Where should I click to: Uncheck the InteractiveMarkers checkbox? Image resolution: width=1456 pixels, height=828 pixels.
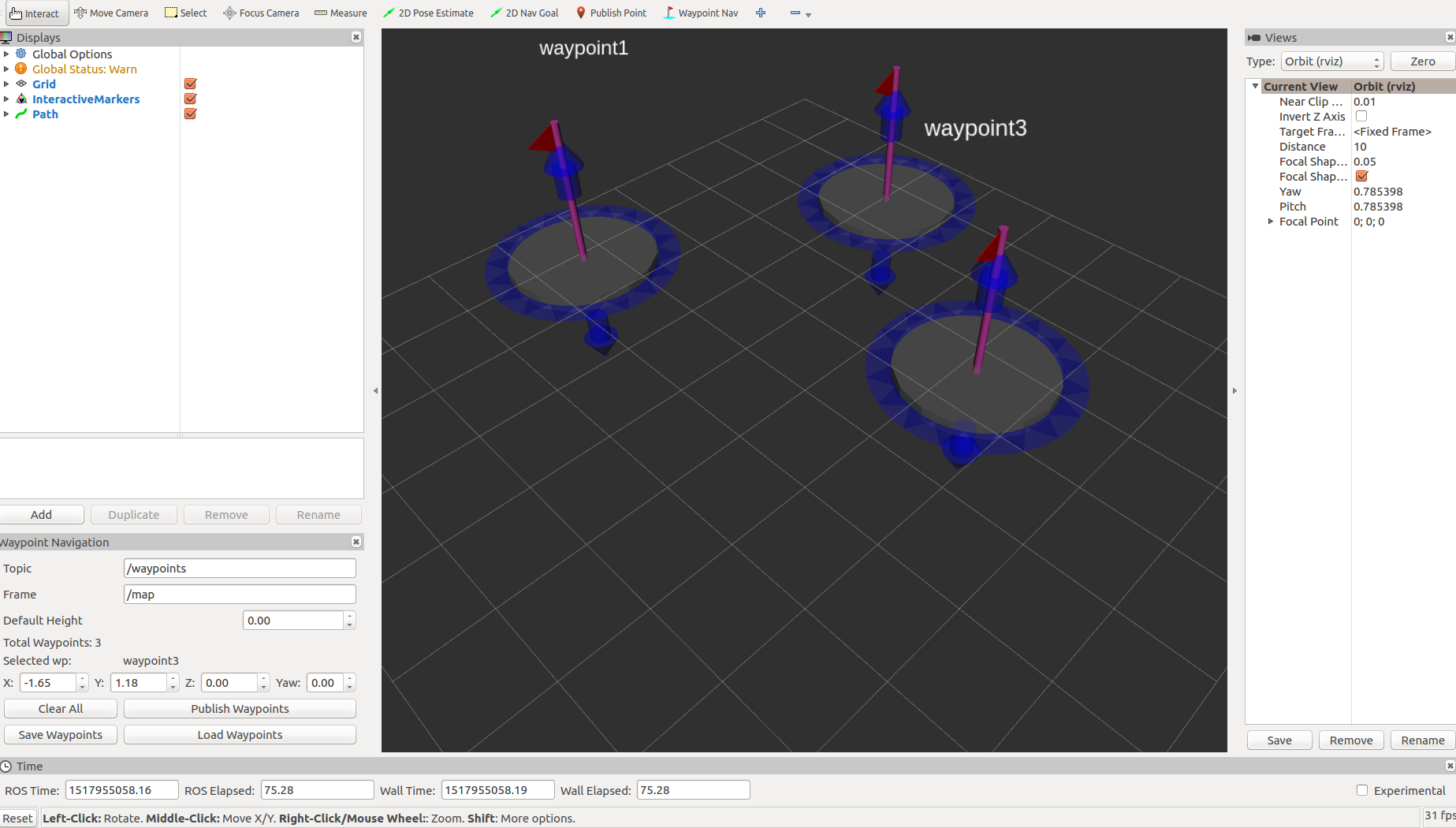pos(190,99)
